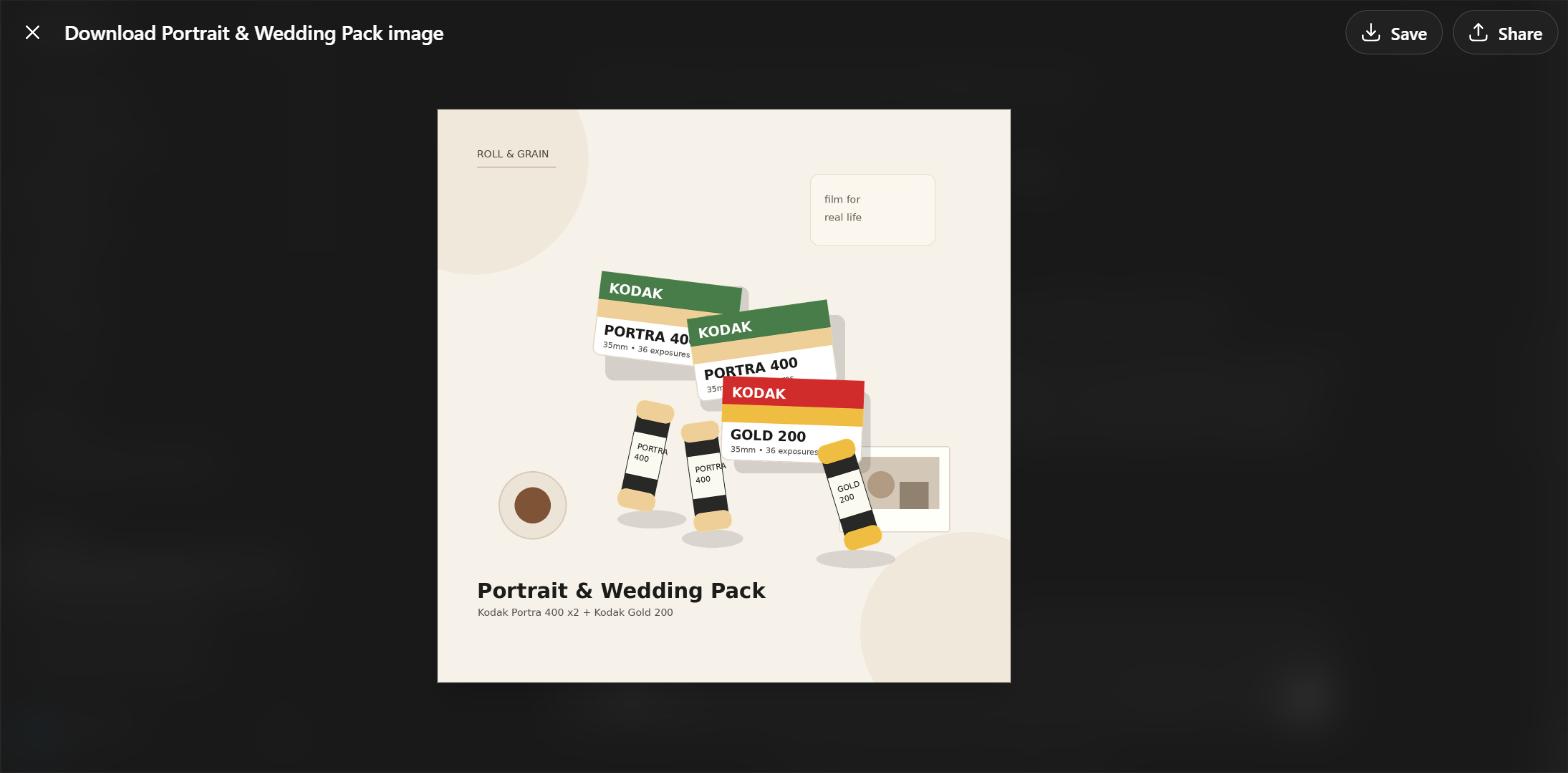Image resolution: width=1568 pixels, height=773 pixels.
Task: Click the red Kodak Gold 200 box
Action: tap(792, 419)
